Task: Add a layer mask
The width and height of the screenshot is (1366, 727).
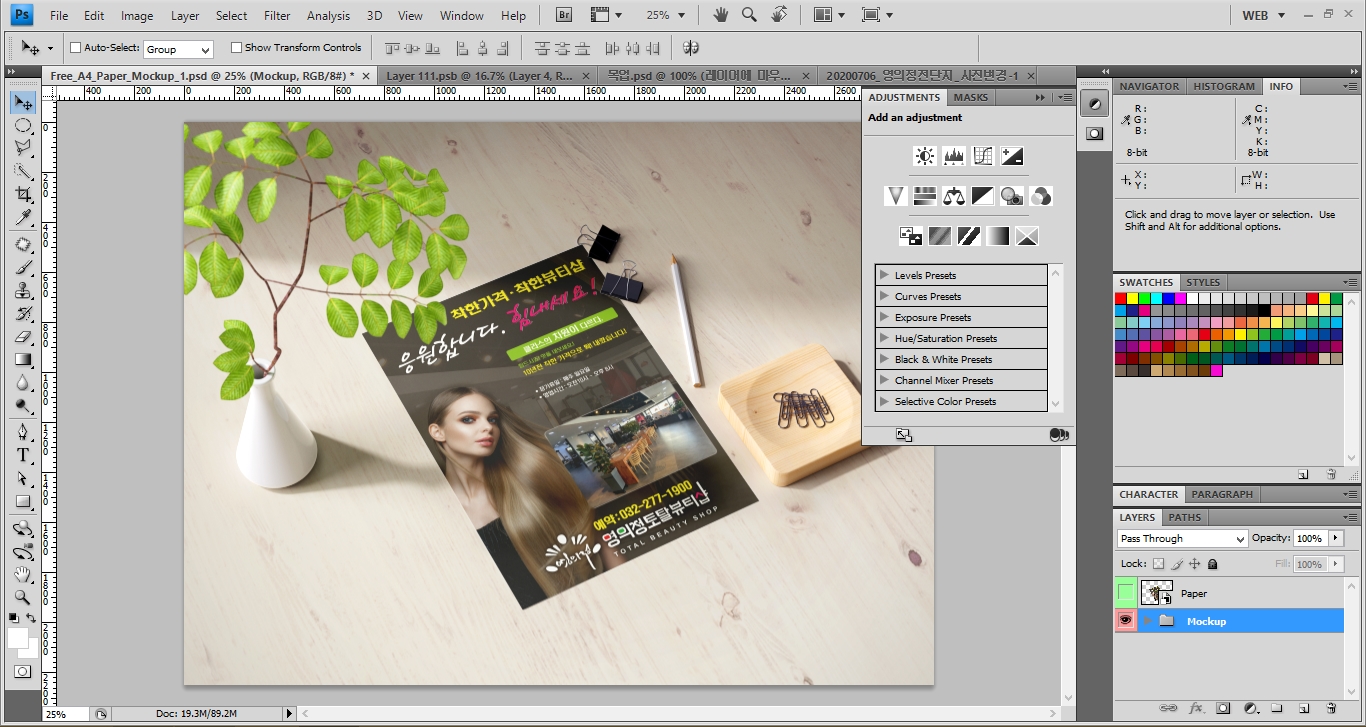Action: tap(1223, 708)
